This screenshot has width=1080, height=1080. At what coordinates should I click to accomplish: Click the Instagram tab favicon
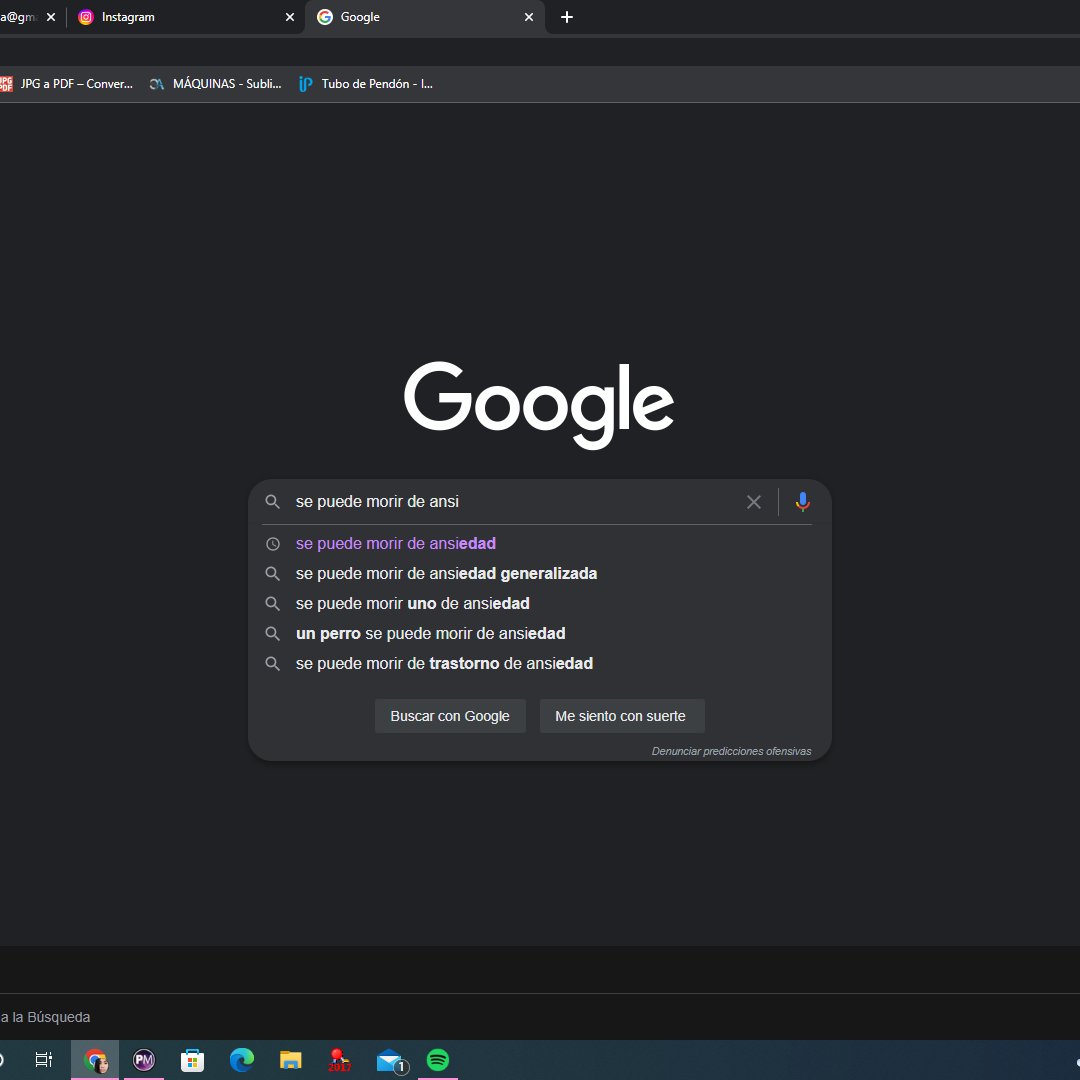point(86,17)
